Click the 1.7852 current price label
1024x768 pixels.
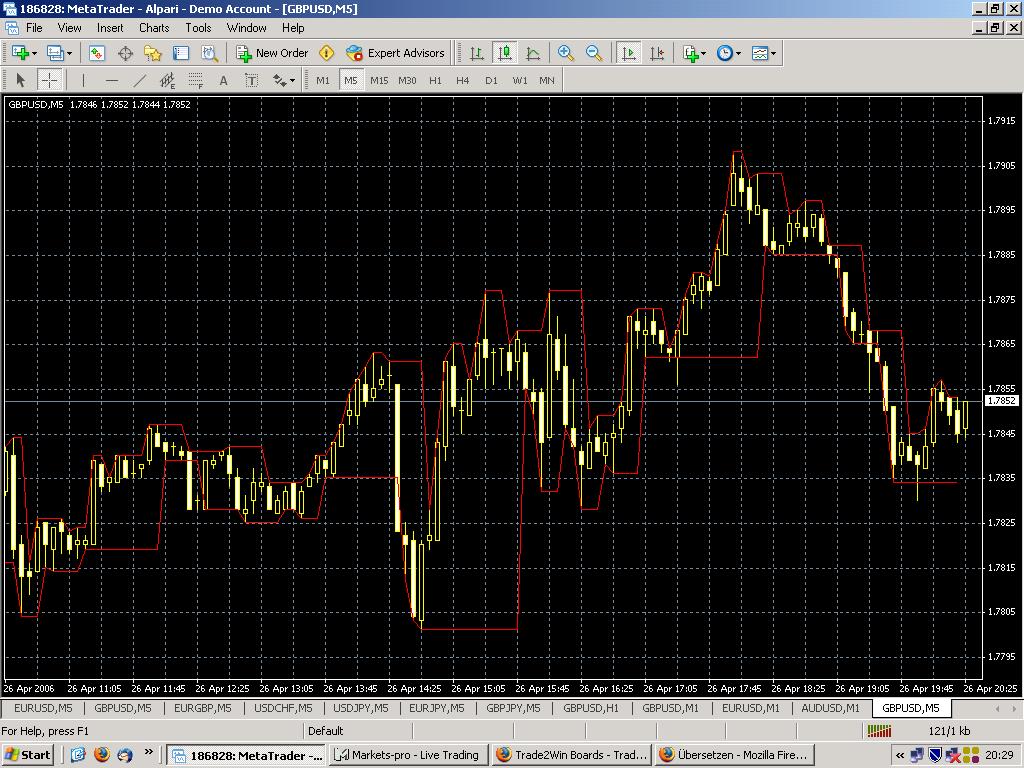tap(1001, 400)
